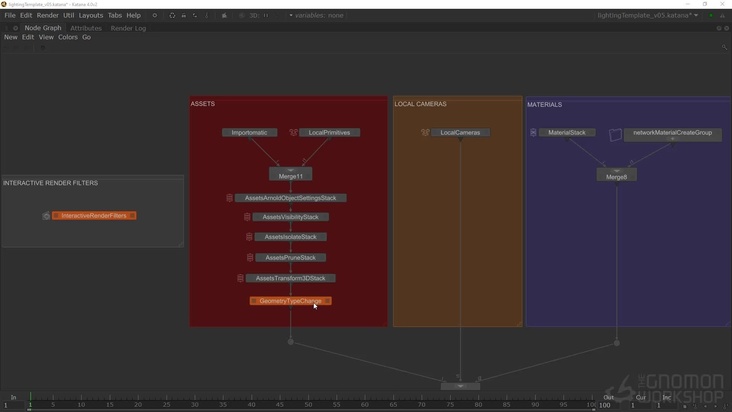Click the dot node below Merge8
732x412 pixels.
click(x=616, y=343)
